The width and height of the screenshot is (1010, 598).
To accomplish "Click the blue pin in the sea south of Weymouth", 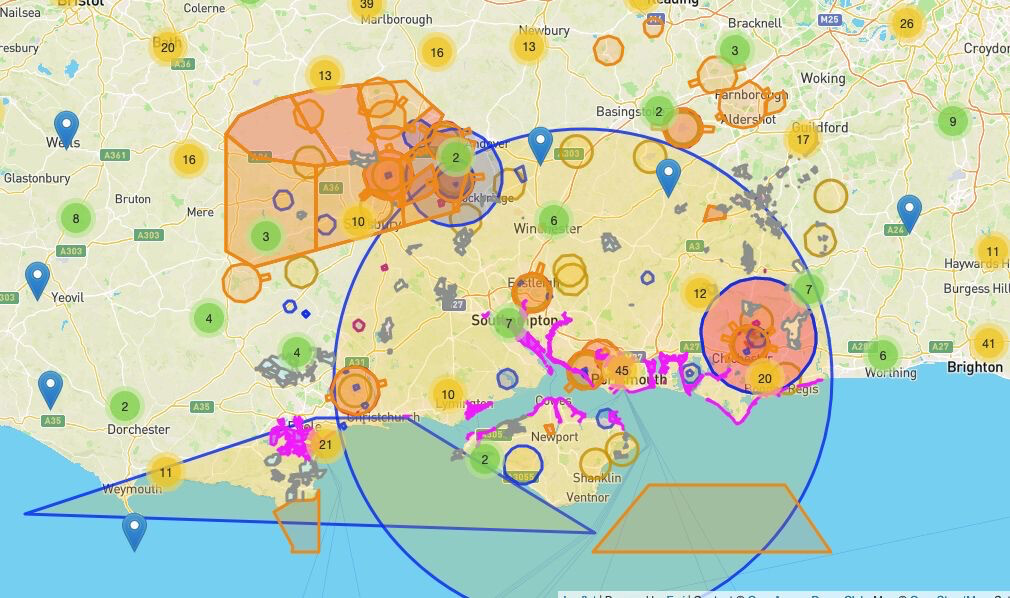I will (x=134, y=531).
